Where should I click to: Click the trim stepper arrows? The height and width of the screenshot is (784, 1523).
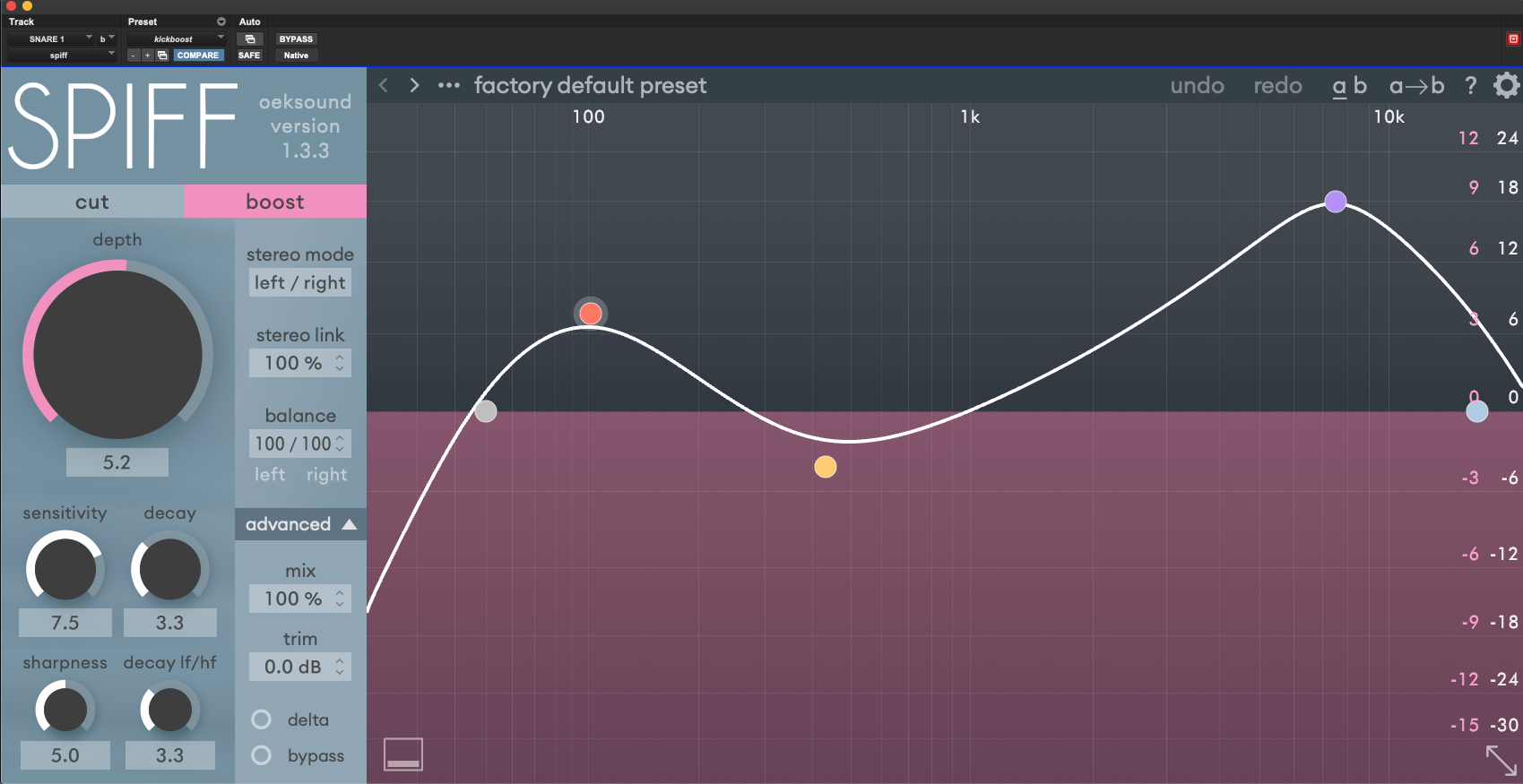(340, 667)
